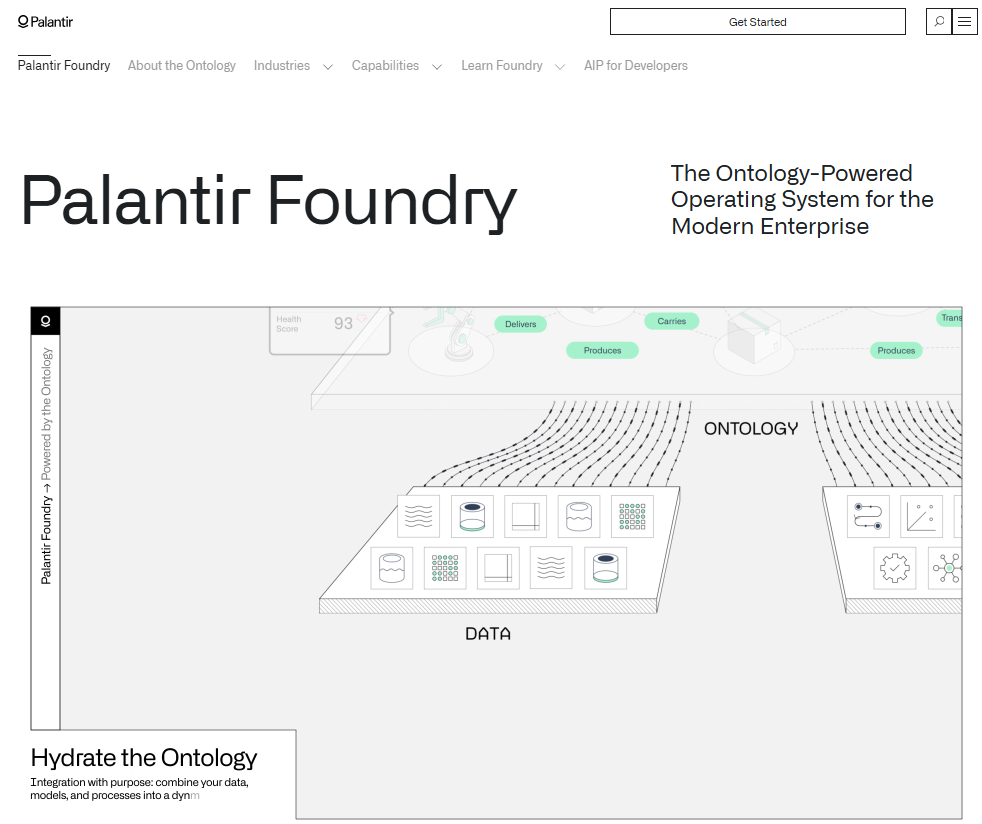
Task: Click the Hydrate the Ontology heading
Action: click(x=143, y=757)
